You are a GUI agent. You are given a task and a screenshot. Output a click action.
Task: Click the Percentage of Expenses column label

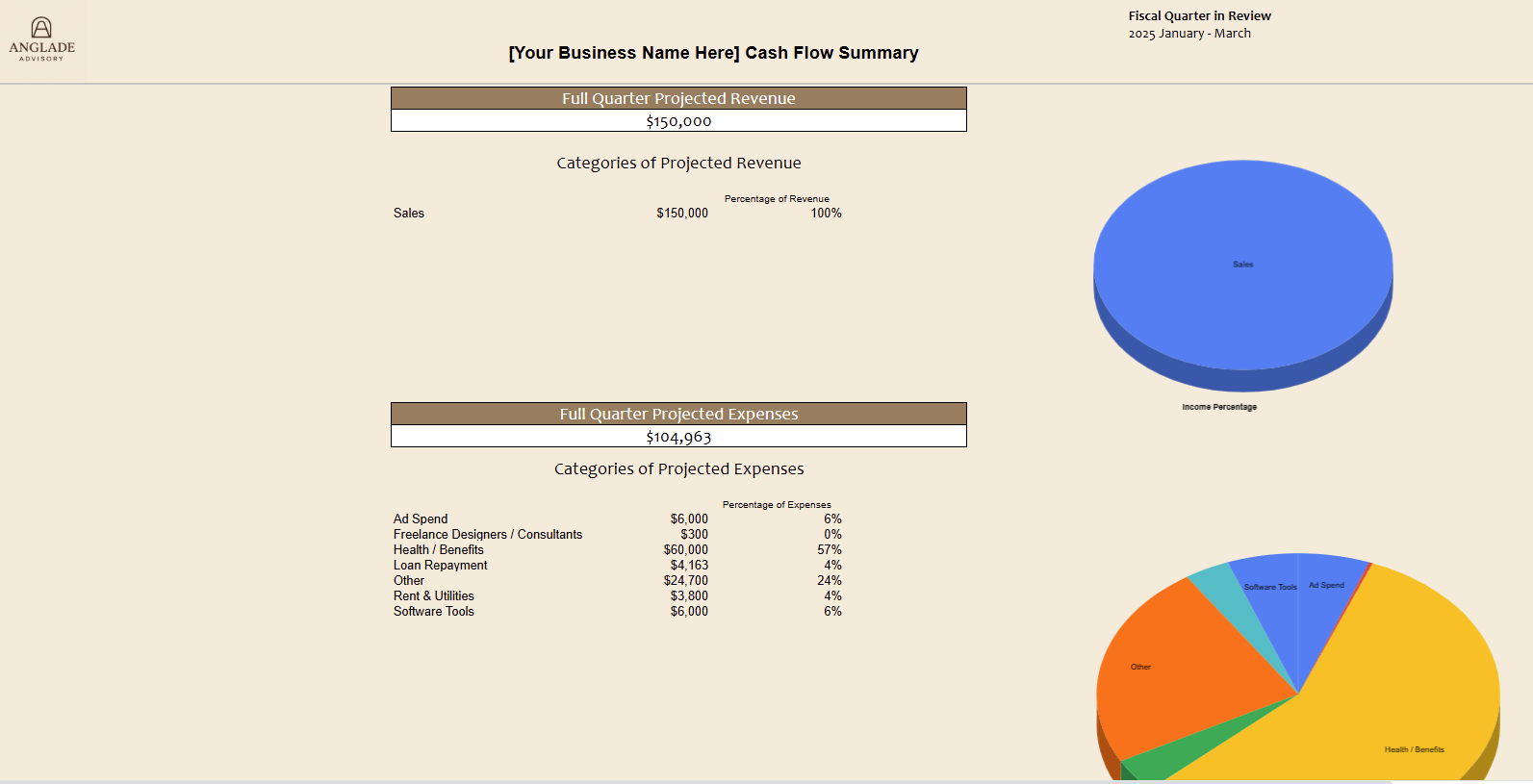pyautogui.click(x=777, y=505)
